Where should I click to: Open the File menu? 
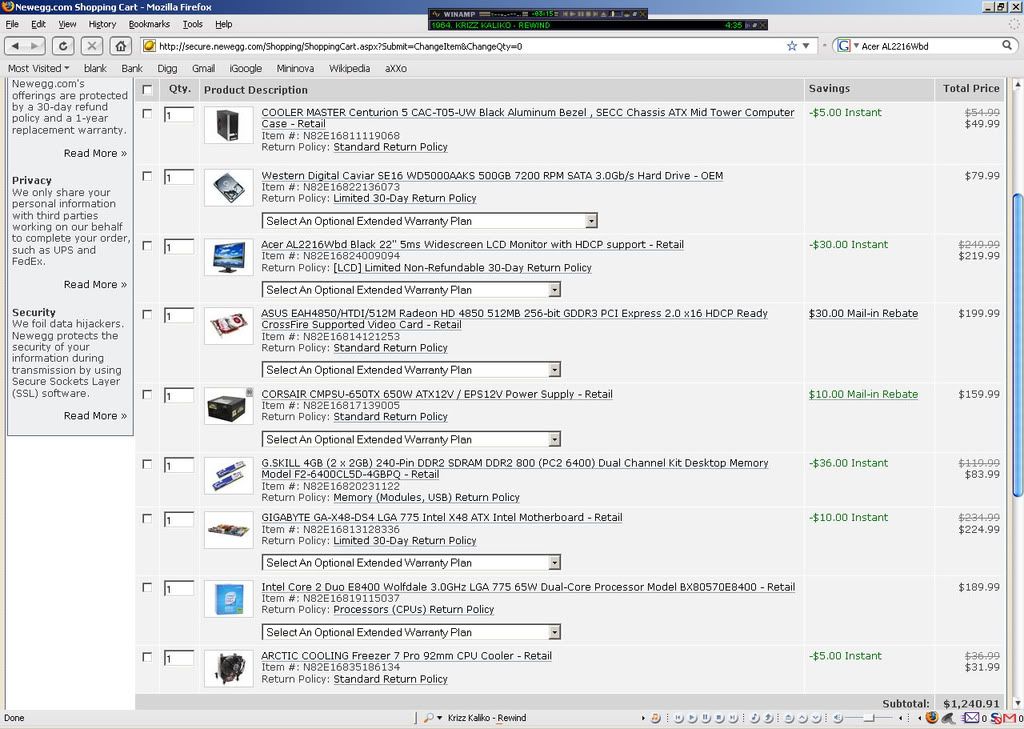12,24
